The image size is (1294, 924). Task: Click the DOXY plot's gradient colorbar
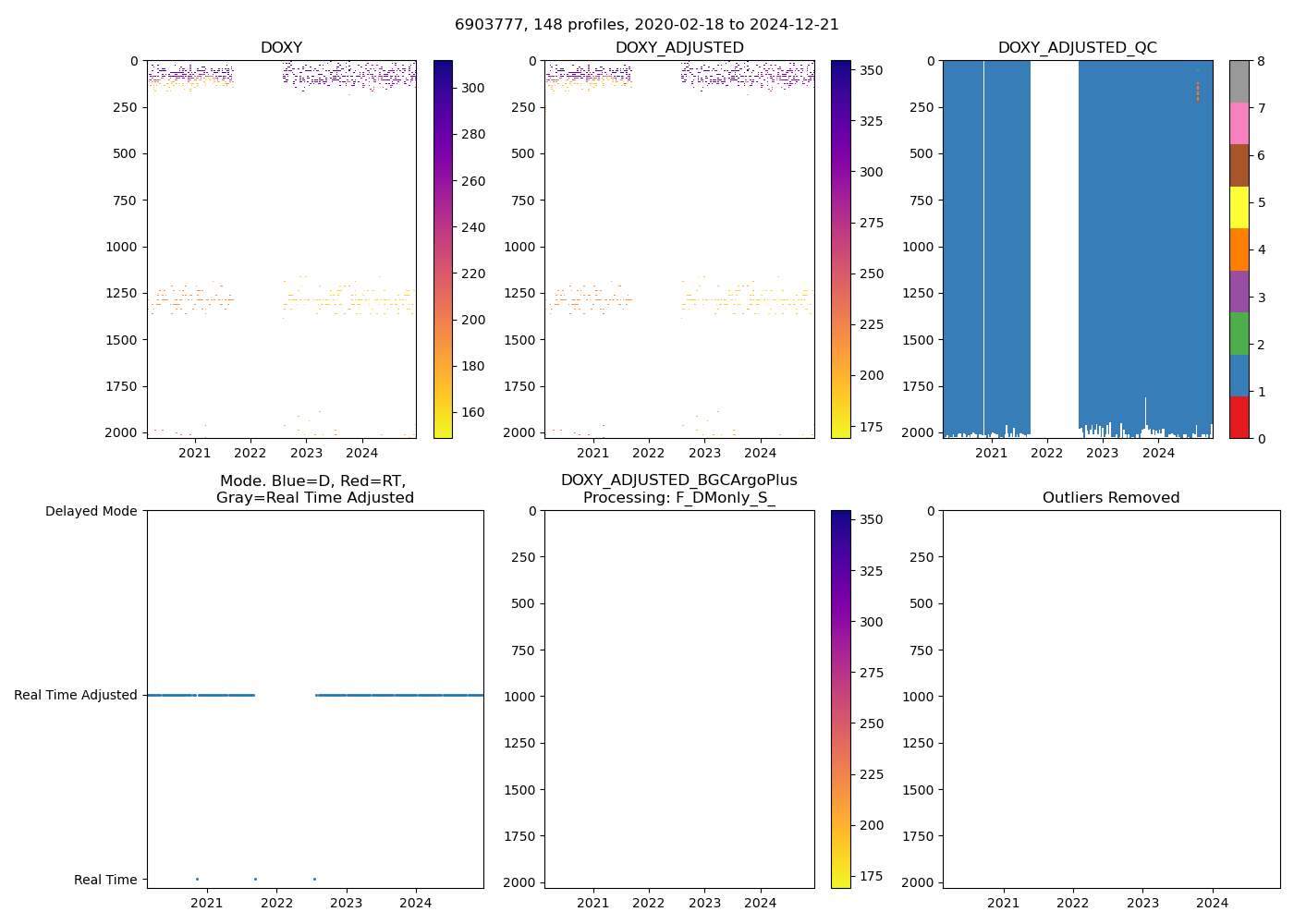443,249
